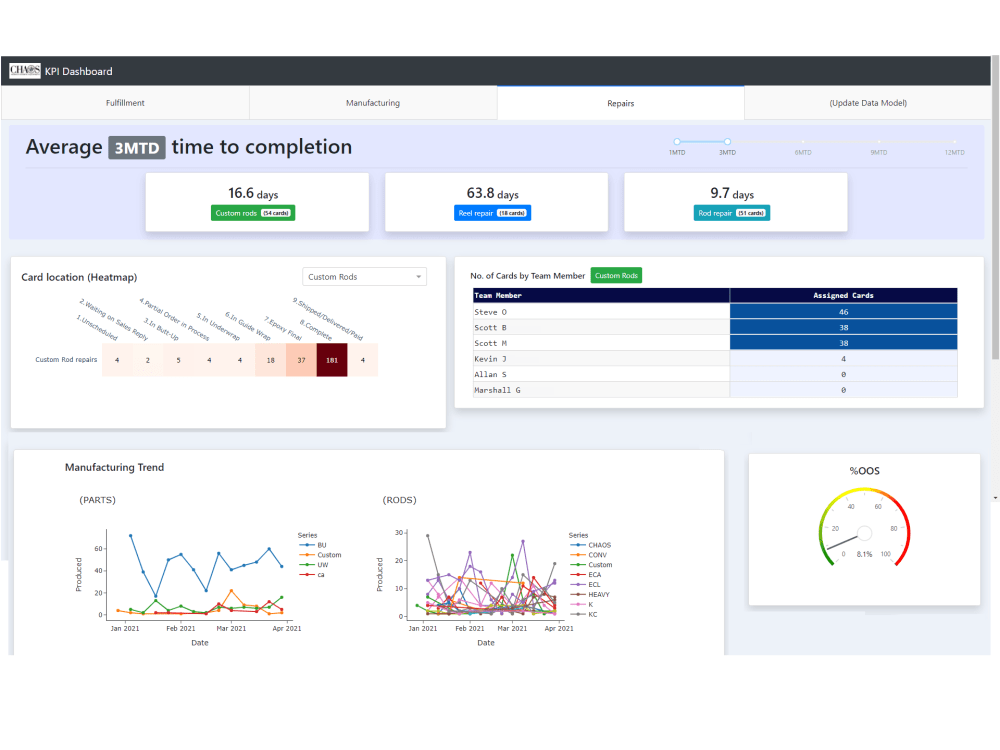This screenshot has height=750, width=1000.
Task: Switch to the Manufacturing tab
Action: click(372, 102)
